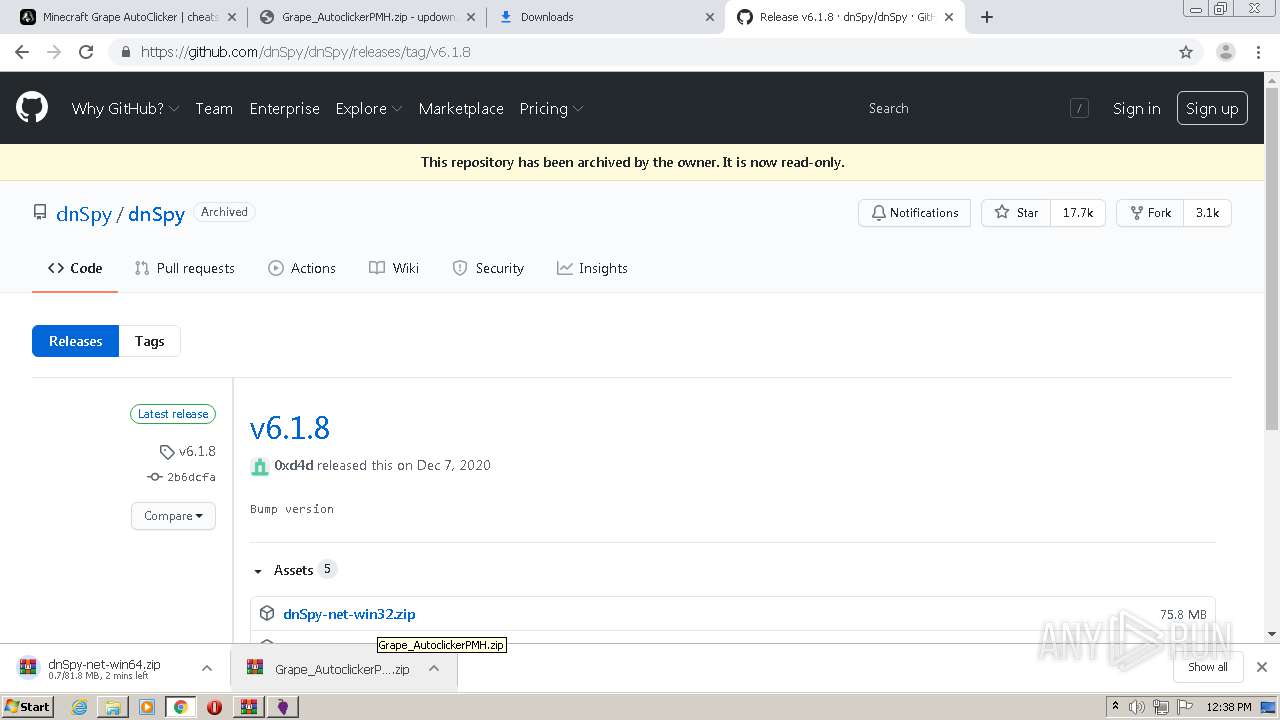1280x720 pixels.
Task: Bookmark this page with the star icon
Action: 1186,52
